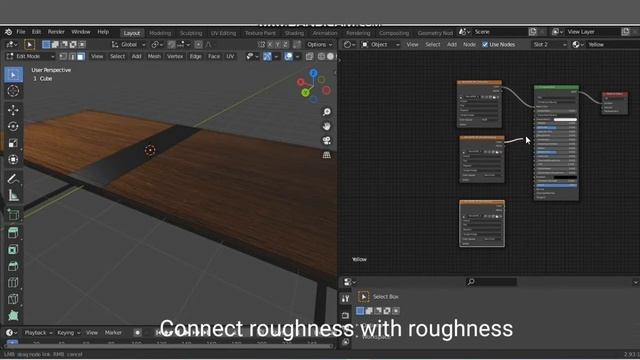Open the Add menu in node editor
This screenshot has width=640, height=360.
click(452, 44)
